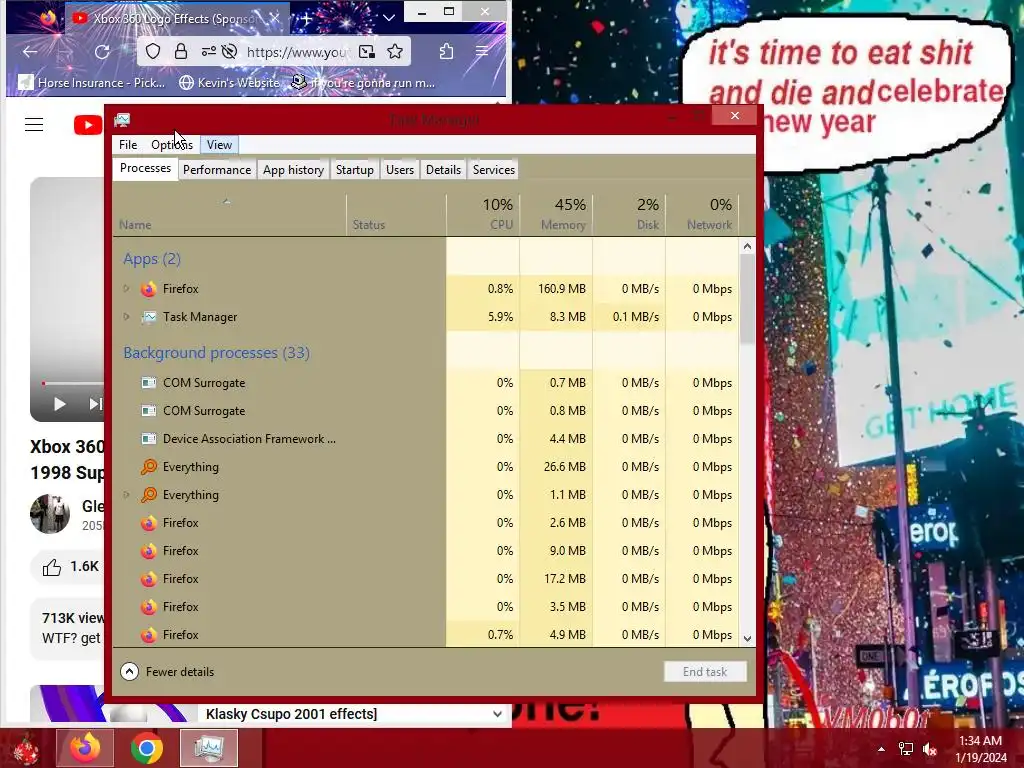Image resolution: width=1024 pixels, height=768 pixels.
Task: Click the Start button ornament on the taskbar
Action: pyautogui.click(x=26, y=749)
